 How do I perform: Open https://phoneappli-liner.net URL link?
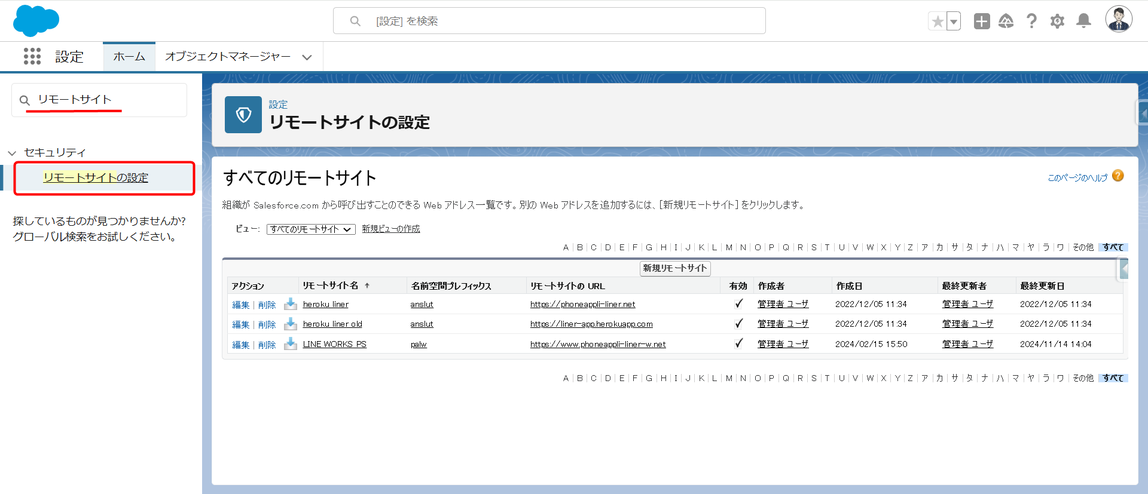(583, 304)
